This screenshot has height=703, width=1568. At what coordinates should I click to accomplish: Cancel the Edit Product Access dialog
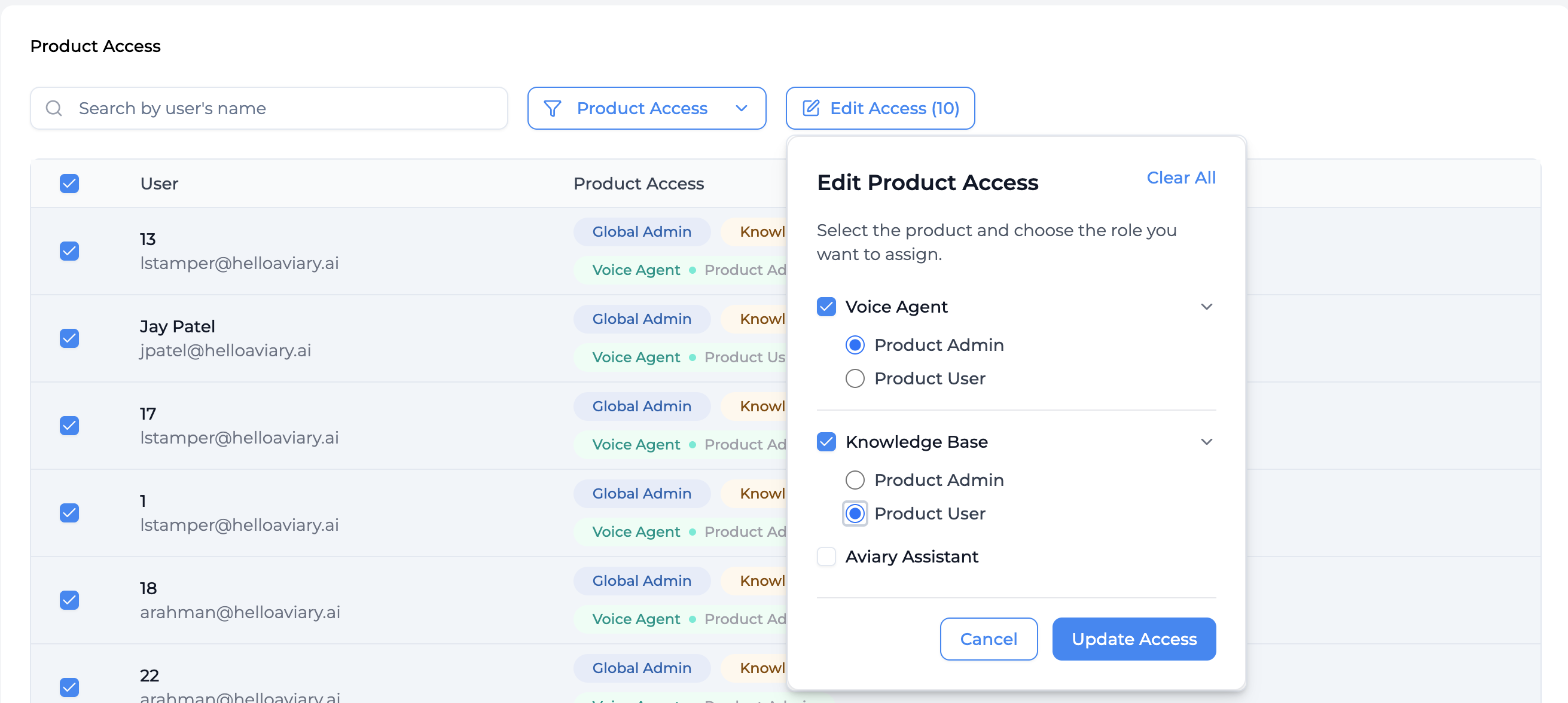pyautogui.click(x=988, y=638)
